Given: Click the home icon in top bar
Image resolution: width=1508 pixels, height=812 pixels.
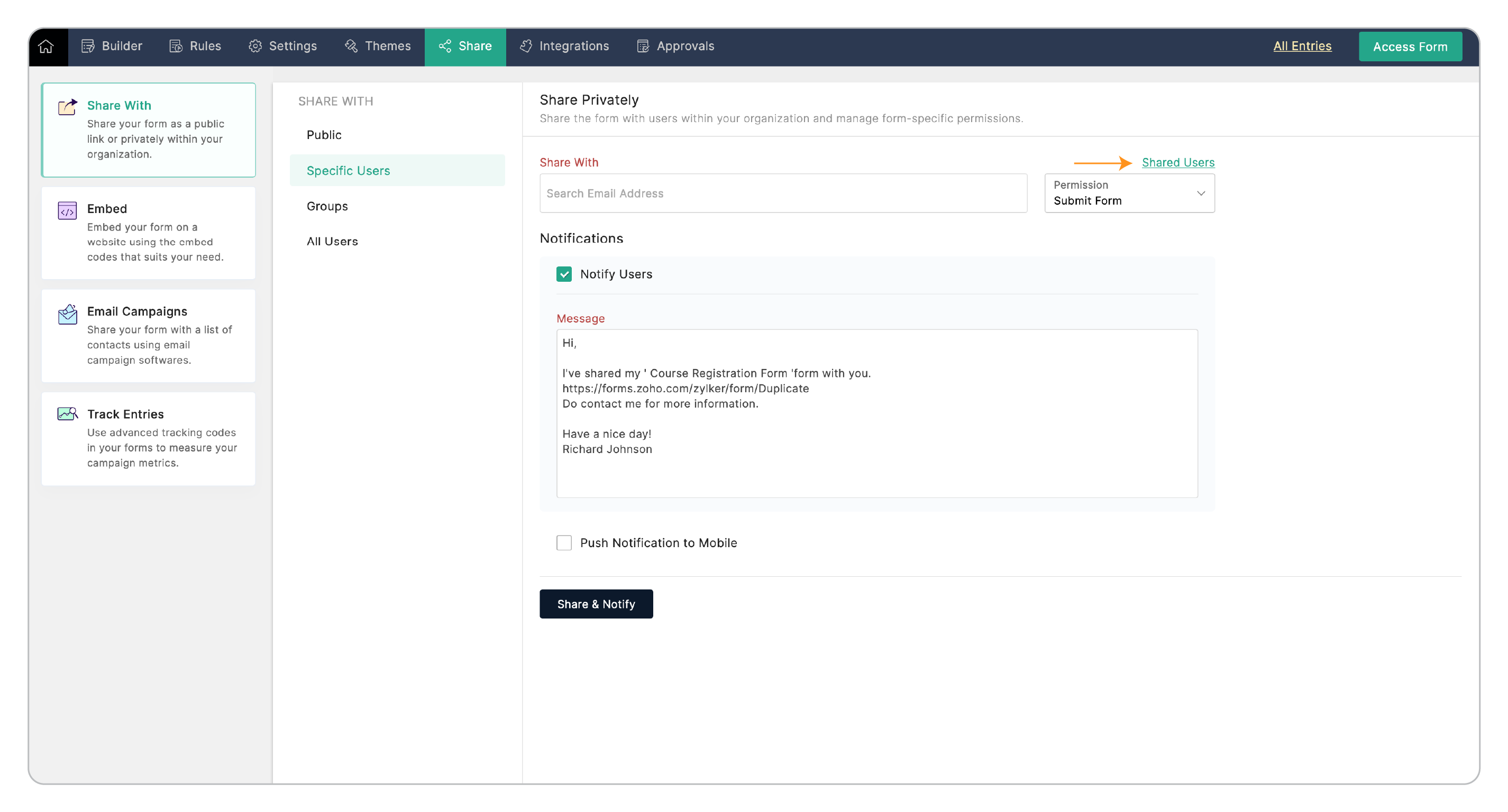Looking at the screenshot, I should point(46,46).
